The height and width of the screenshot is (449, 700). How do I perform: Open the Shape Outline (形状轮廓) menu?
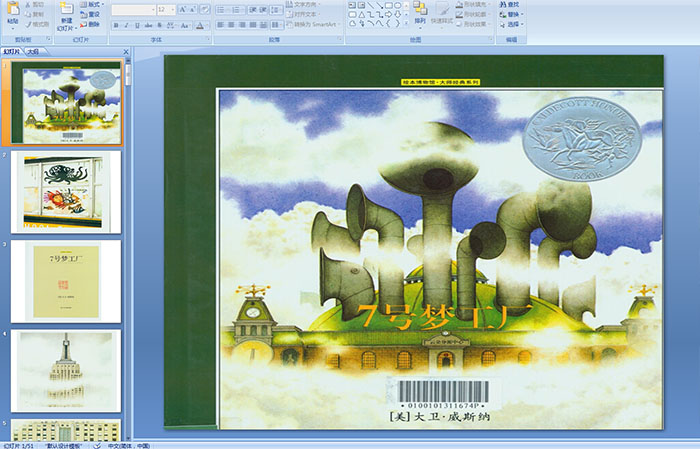(473, 14)
